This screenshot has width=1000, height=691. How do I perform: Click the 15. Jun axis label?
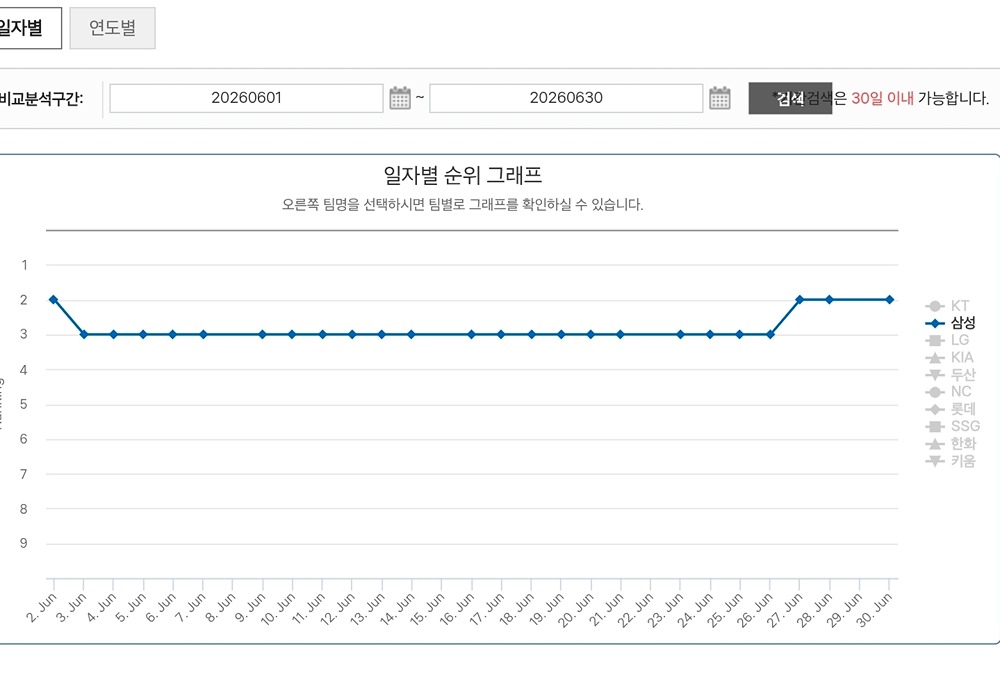(427, 609)
